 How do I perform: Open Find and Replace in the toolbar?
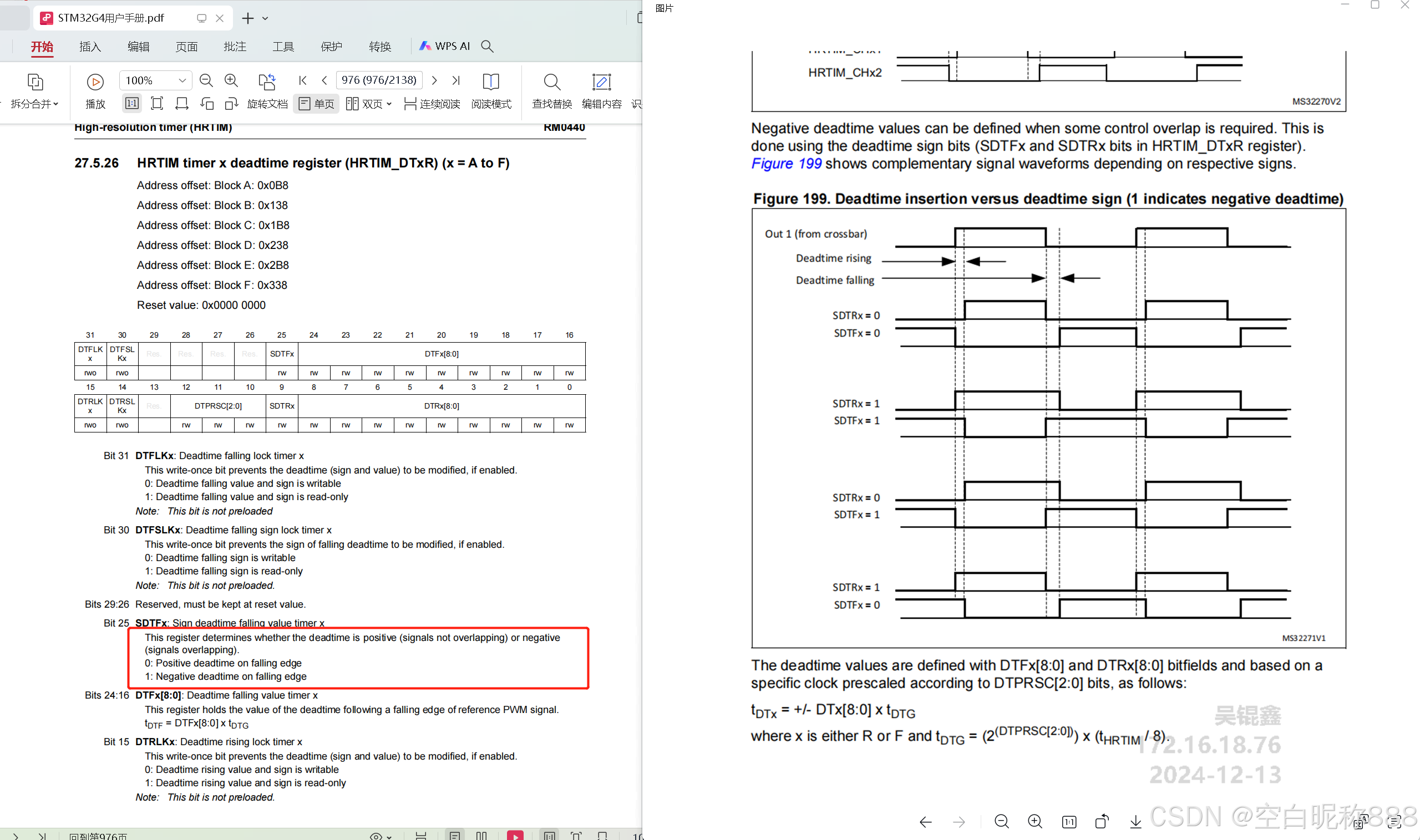coord(550,91)
